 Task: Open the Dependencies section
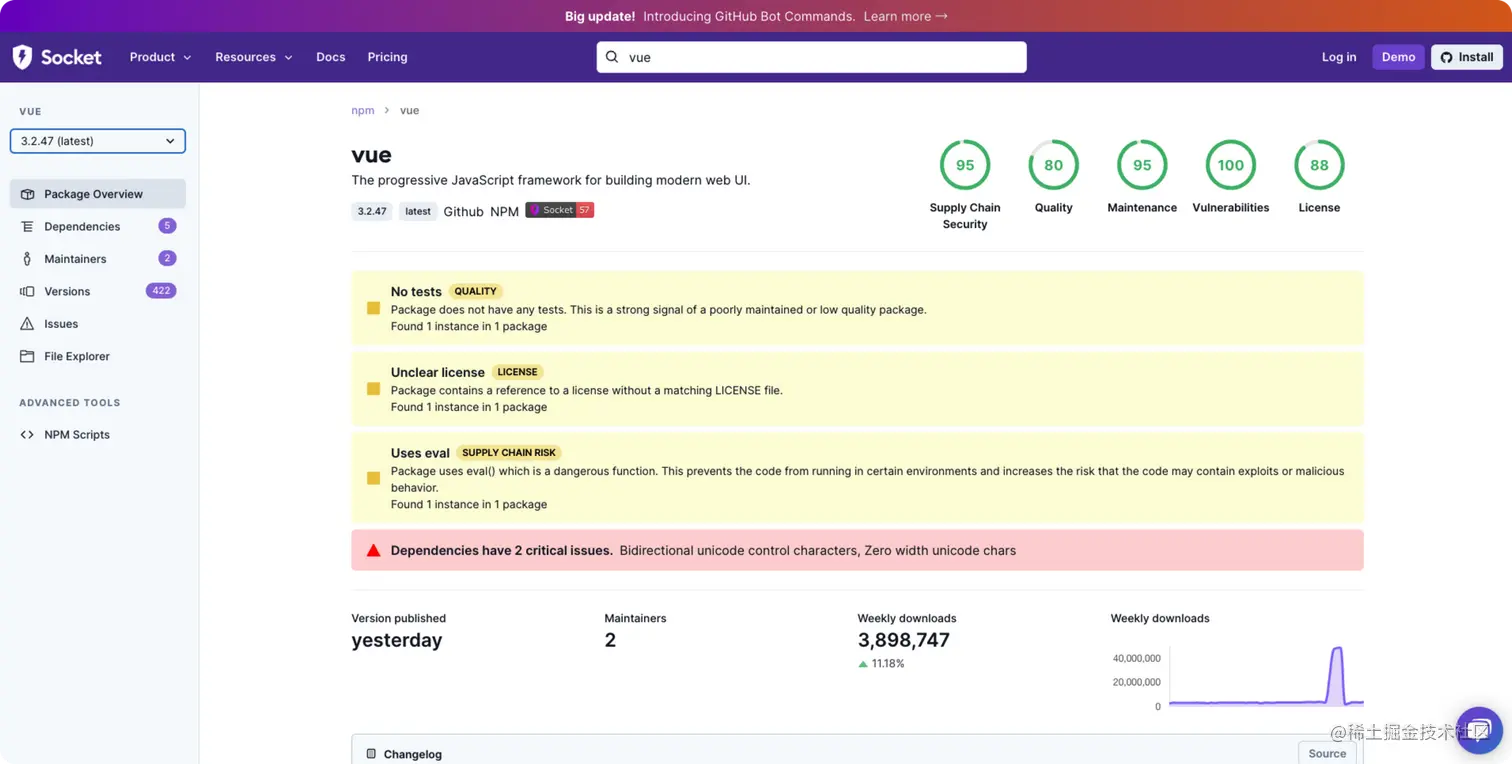[98, 227]
